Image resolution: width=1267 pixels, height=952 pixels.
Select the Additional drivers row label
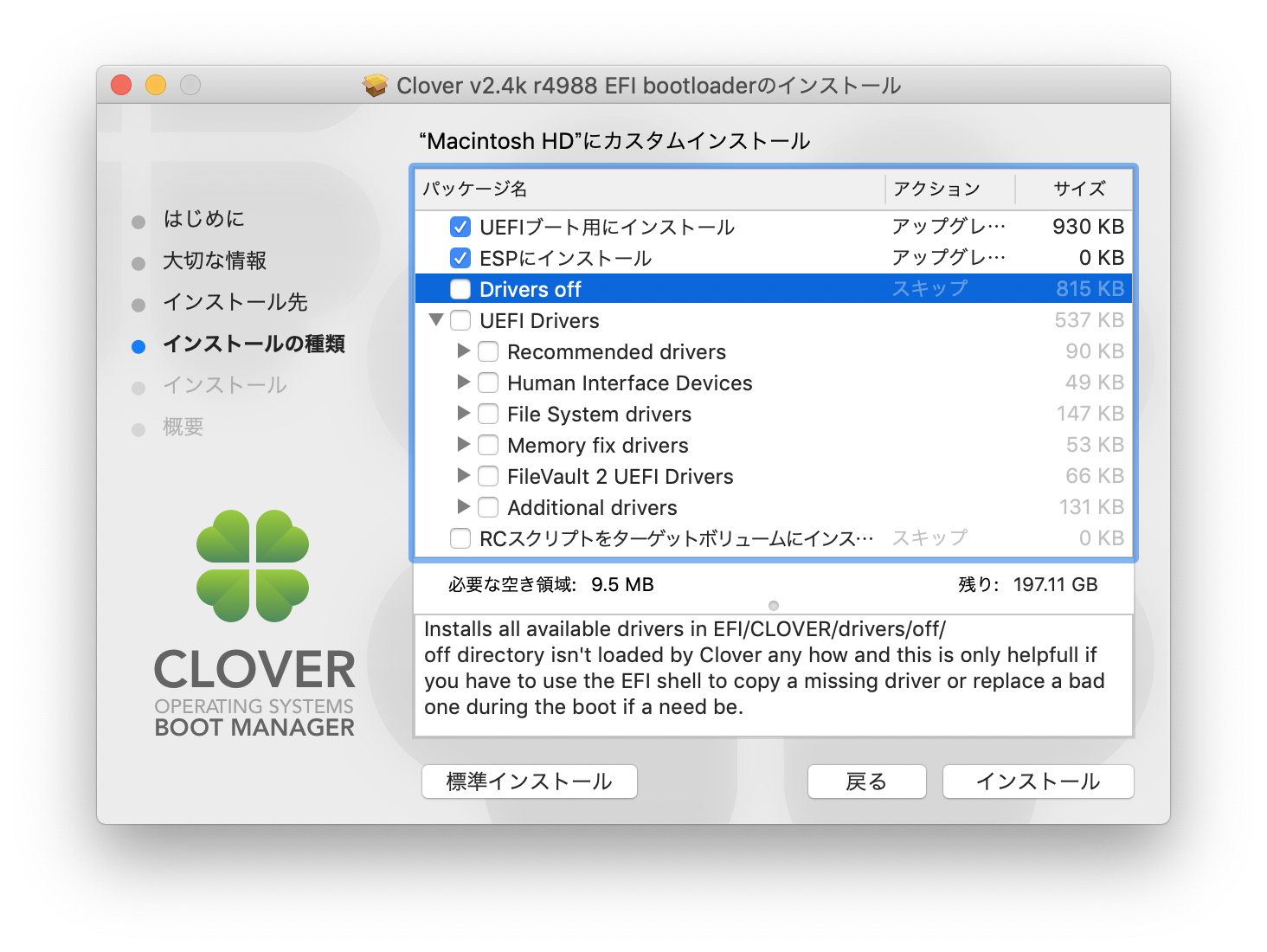592,507
